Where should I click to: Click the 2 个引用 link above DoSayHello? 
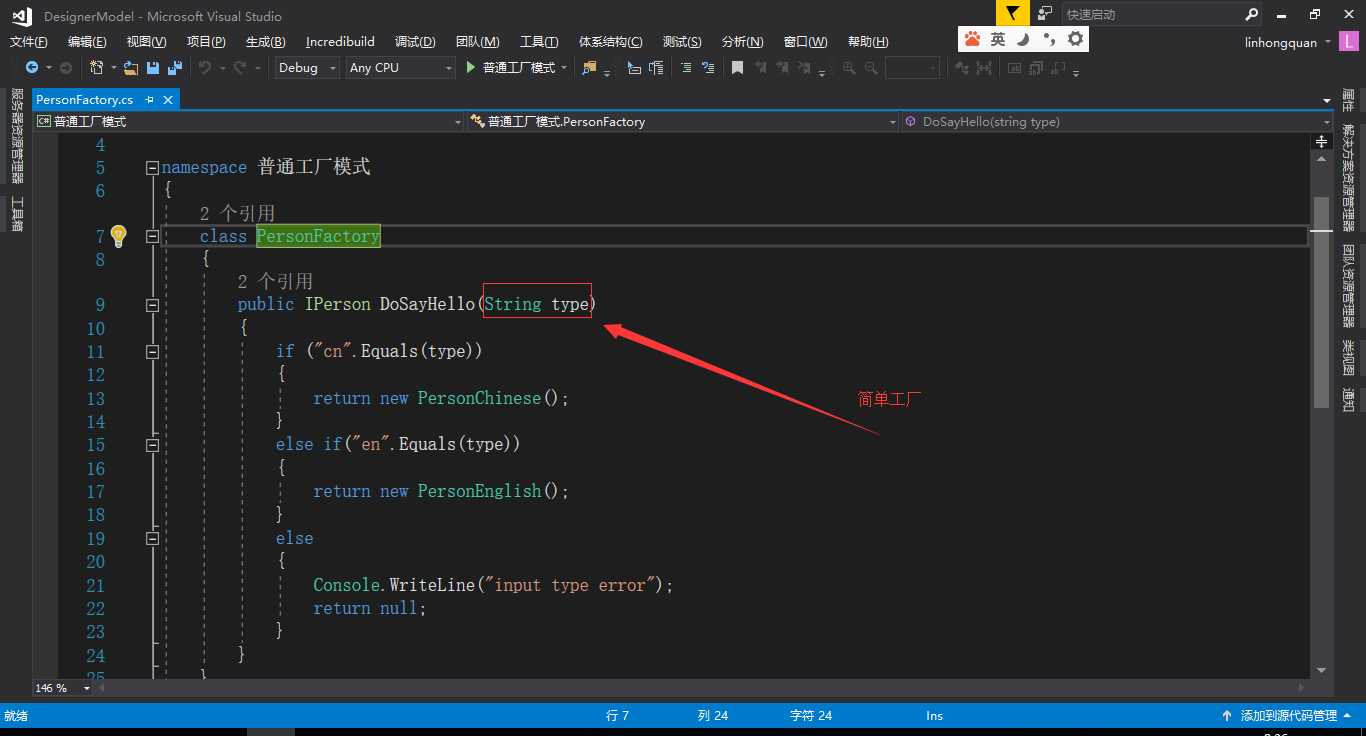[x=275, y=281]
